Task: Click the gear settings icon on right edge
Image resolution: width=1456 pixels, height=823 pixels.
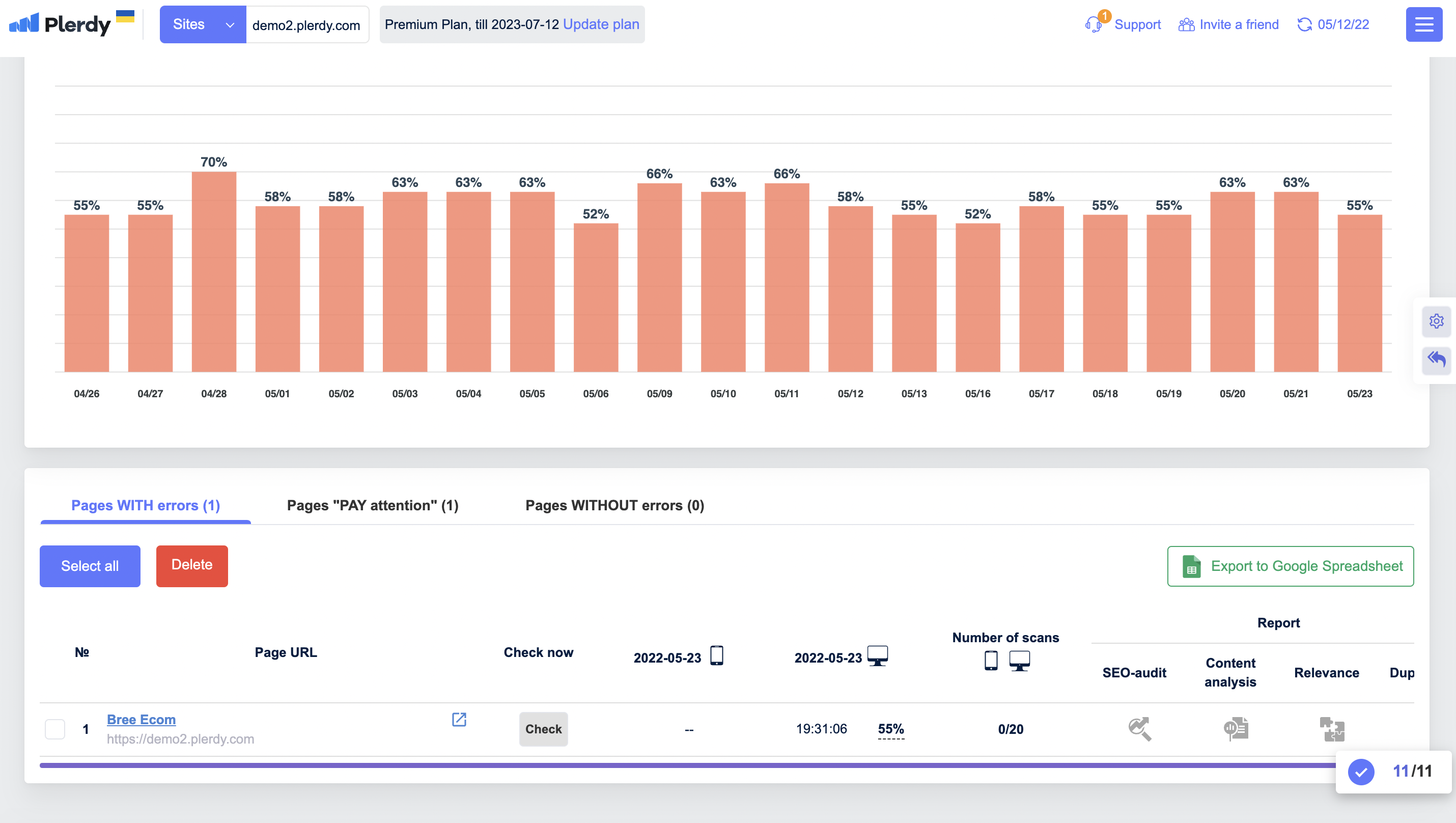Action: pos(1436,321)
